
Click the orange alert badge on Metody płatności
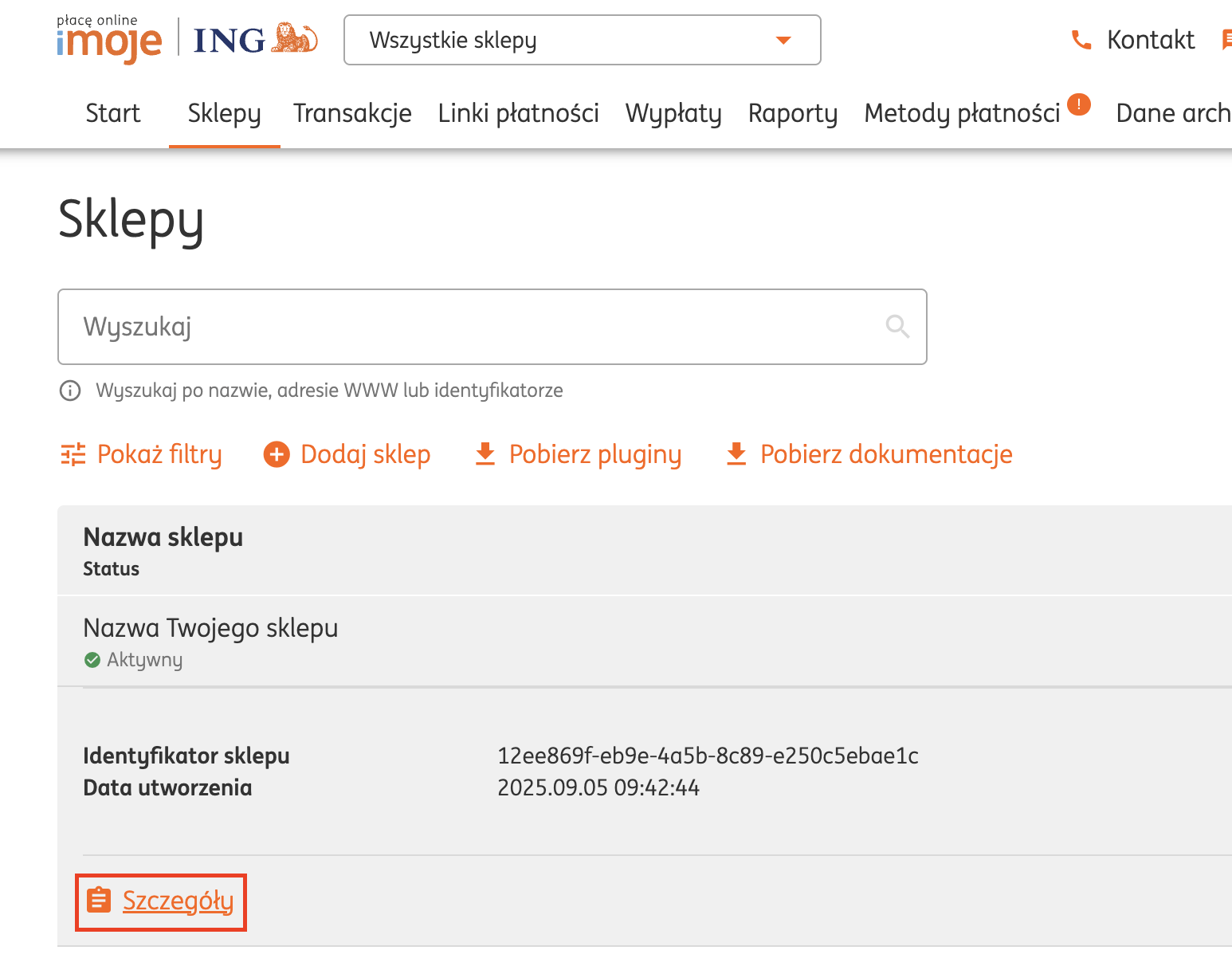click(x=1079, y=104)
